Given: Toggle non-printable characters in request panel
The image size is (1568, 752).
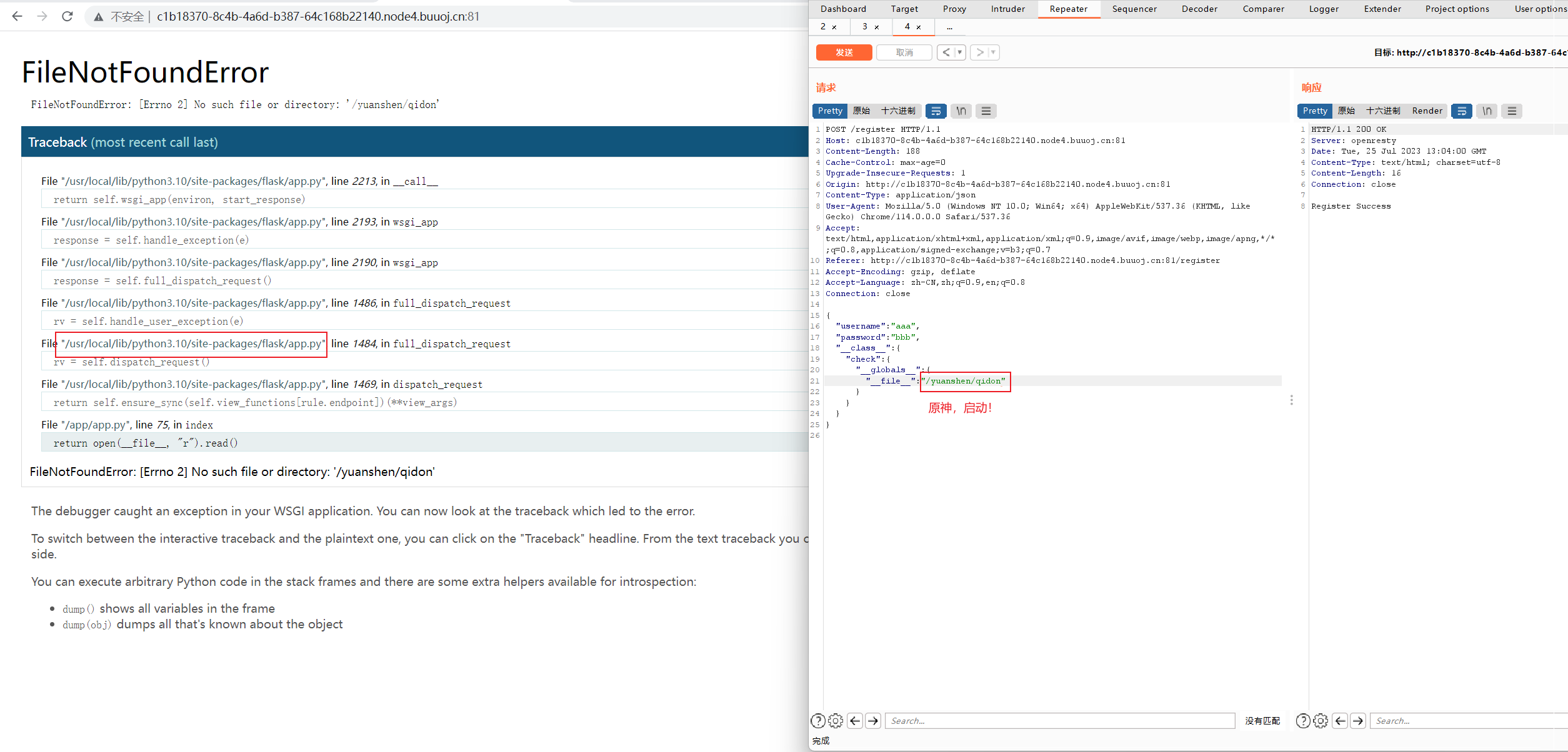Looking at the screenshot, I should tap(961, 111).
